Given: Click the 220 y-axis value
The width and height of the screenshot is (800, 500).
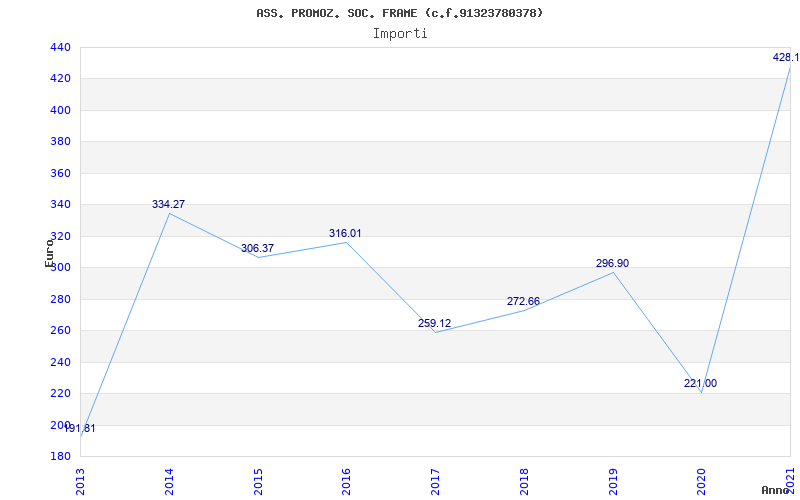Looking at the screenshot, I should pyautogui.click(x=60, y=393).
